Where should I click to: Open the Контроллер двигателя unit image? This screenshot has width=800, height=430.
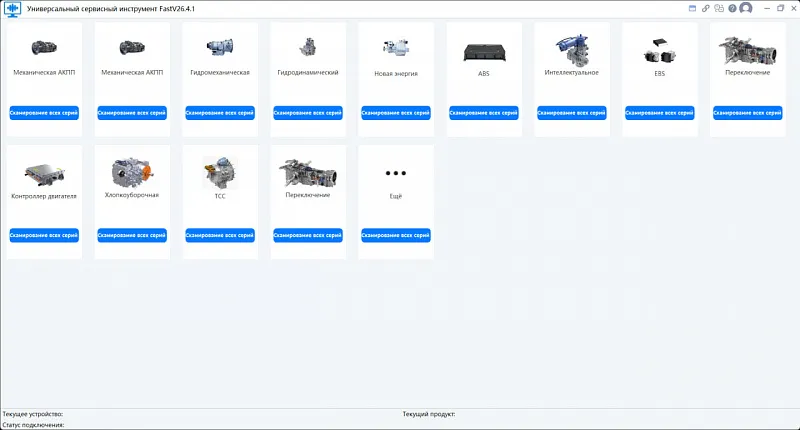click(x=44, y=175)
